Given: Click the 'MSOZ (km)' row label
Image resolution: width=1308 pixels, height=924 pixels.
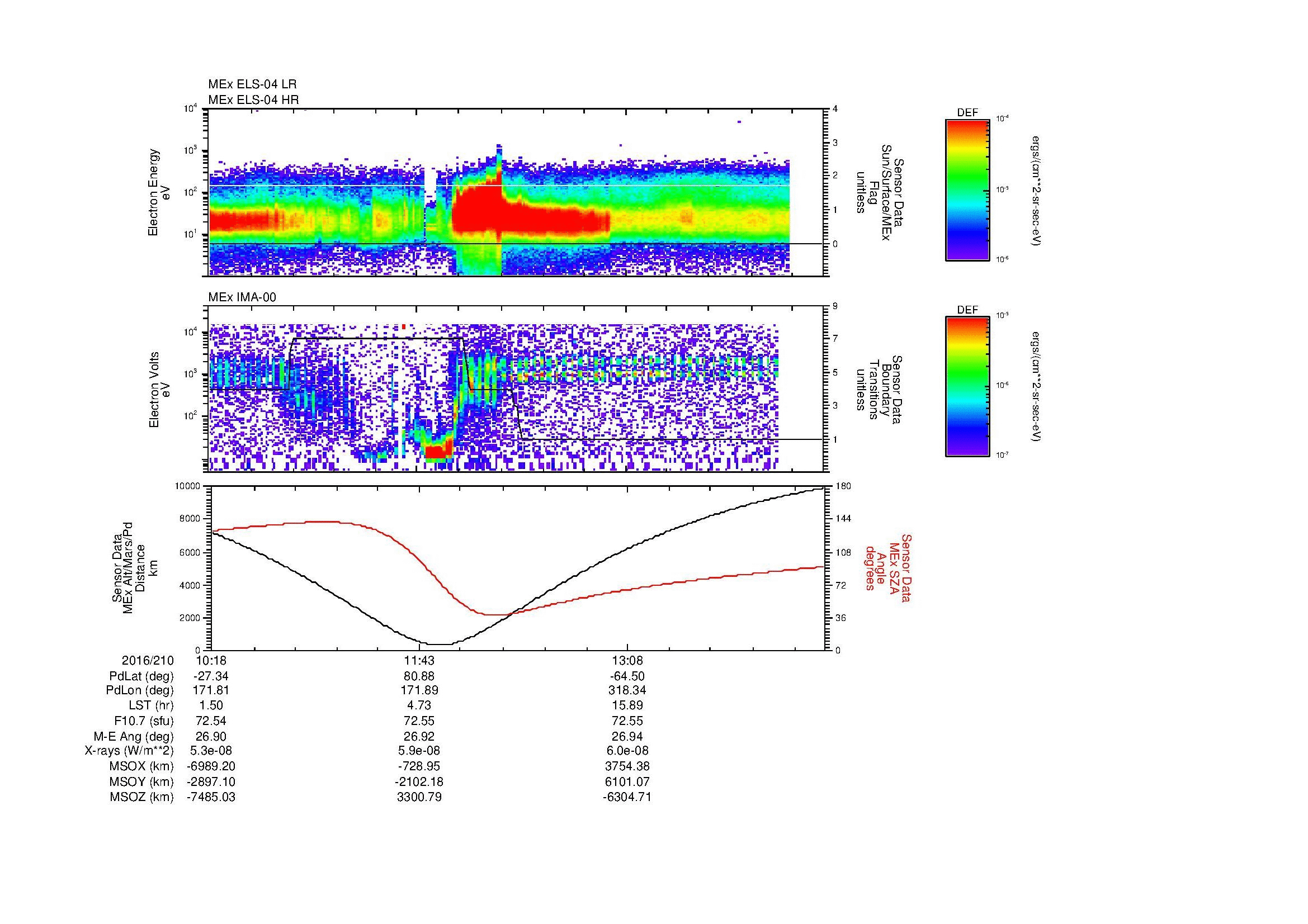Looking at the screenshot, I should [x=142, y=797].
